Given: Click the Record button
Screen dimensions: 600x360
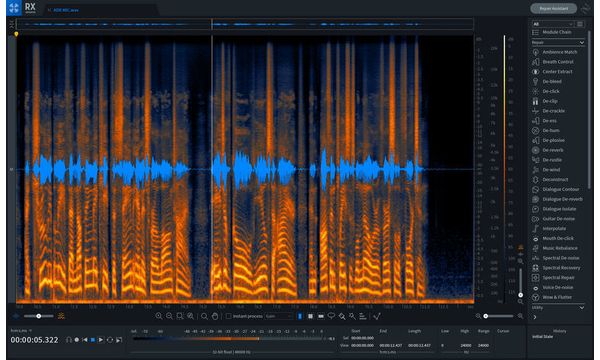Looking at the screenshot, I should (77, 340).
